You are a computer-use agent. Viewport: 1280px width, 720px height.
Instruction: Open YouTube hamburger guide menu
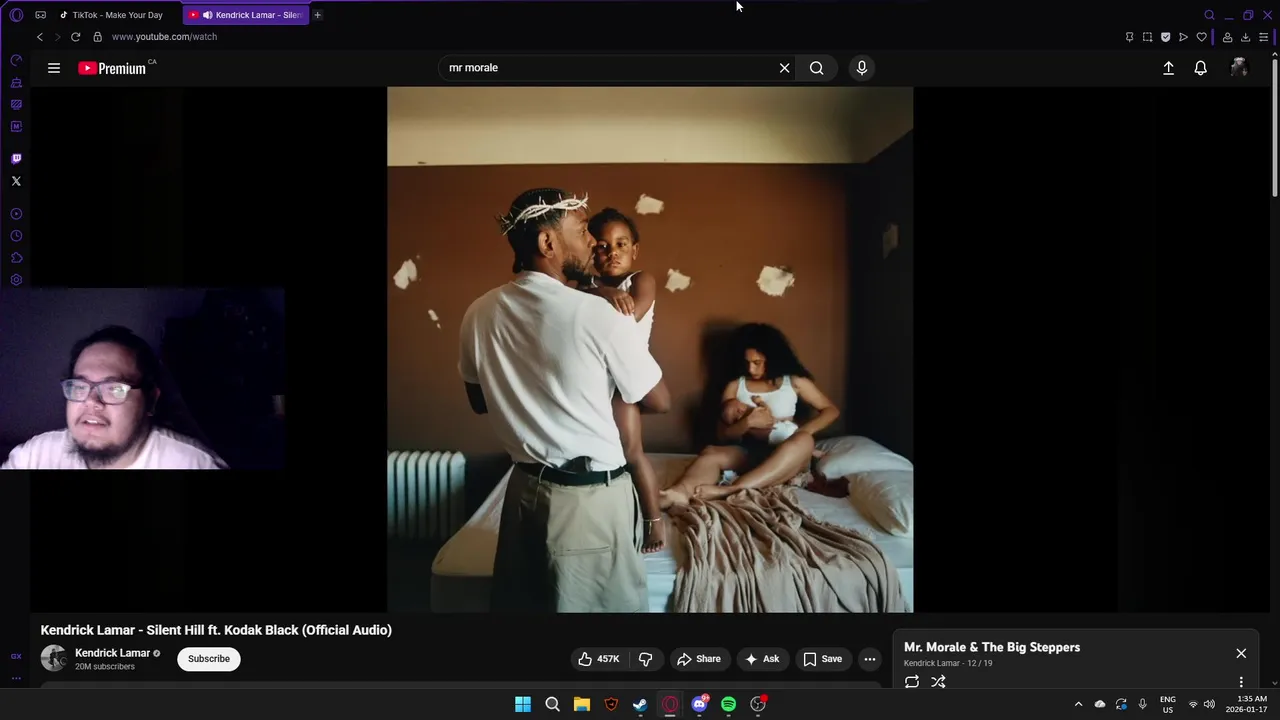[54, 68]
